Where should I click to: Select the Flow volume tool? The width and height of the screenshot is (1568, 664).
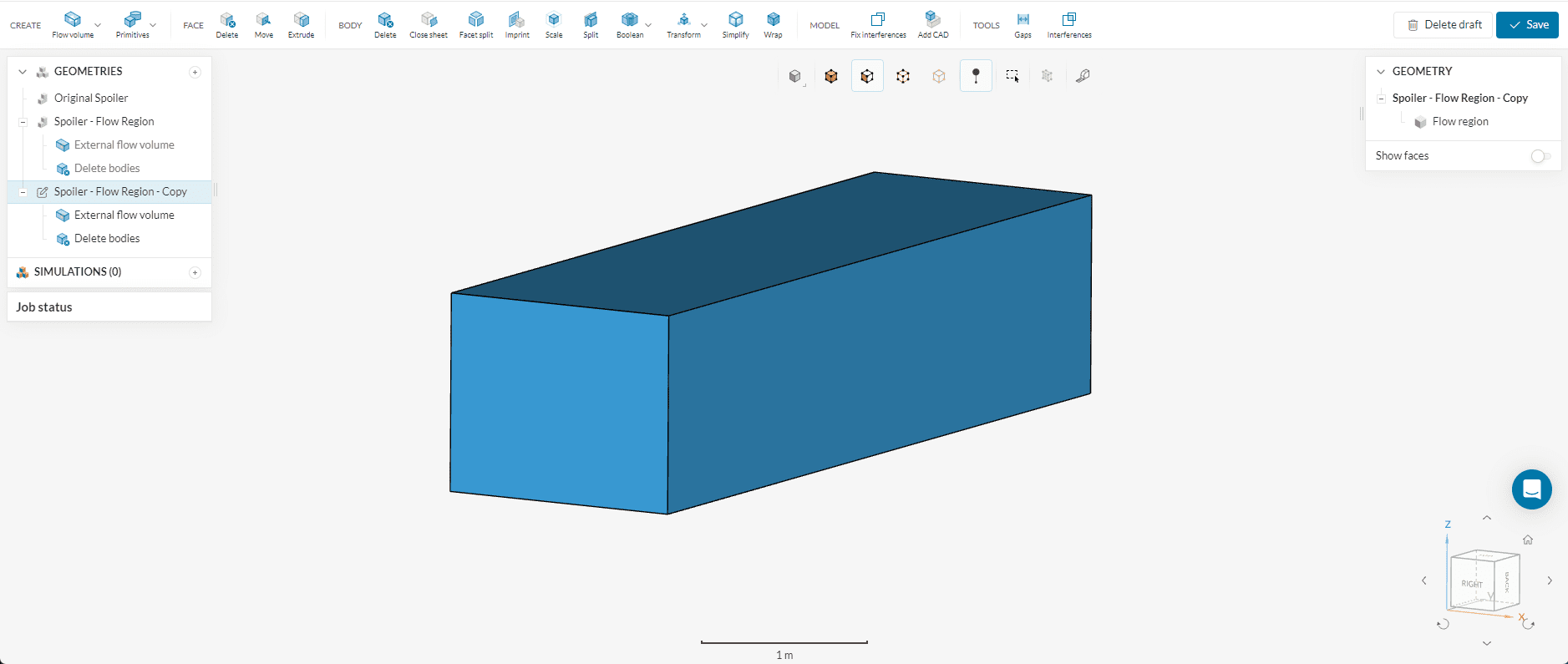point(73,24)
